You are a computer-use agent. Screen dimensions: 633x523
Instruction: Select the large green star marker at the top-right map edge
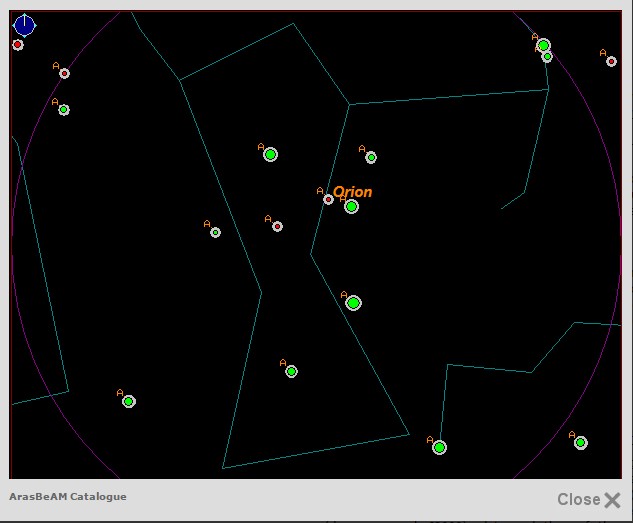click(x=543, y=45)
